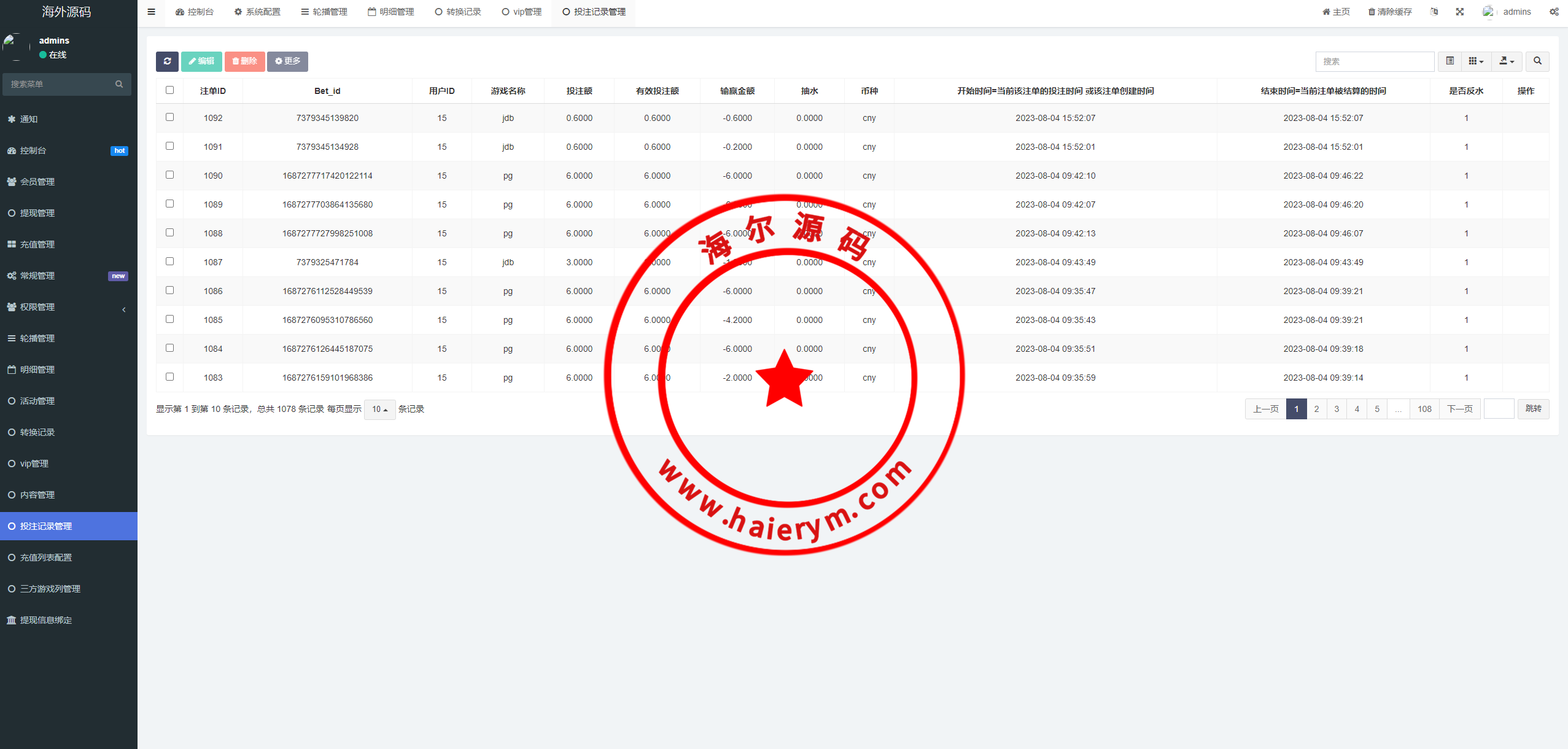Open the settings gears icon at top right
Screen dimensions: 1568x749
tap(1554, 12)
